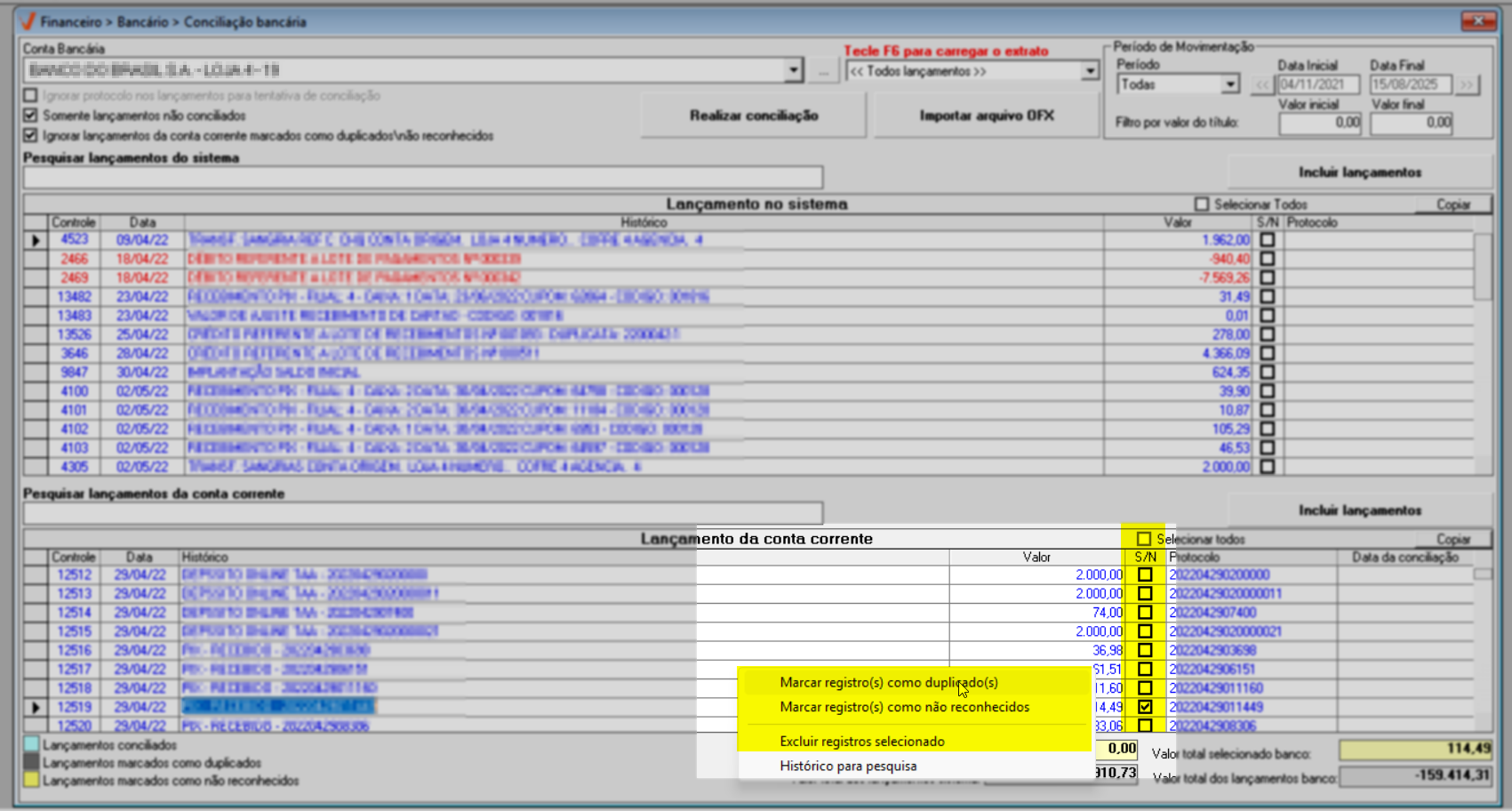This screenshot has width=1512, height=811.
Task: Click row pointer arrow for record 4523
Action: coord(36,240)
